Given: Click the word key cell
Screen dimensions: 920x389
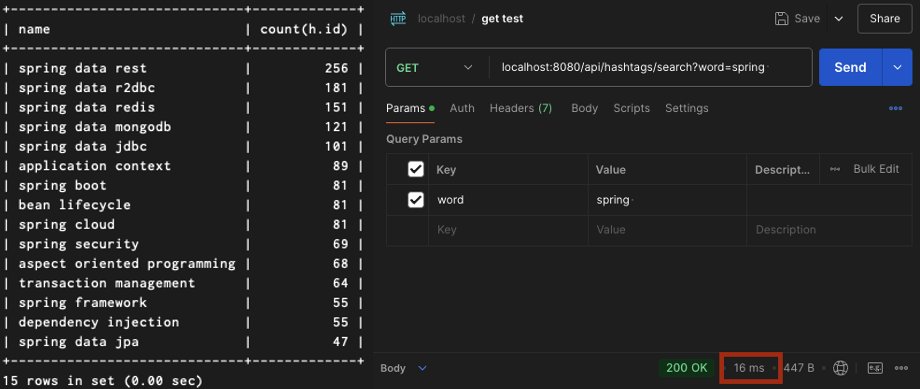Looking at the screenshot, I should pyautogui.click(x=508, y=200).
